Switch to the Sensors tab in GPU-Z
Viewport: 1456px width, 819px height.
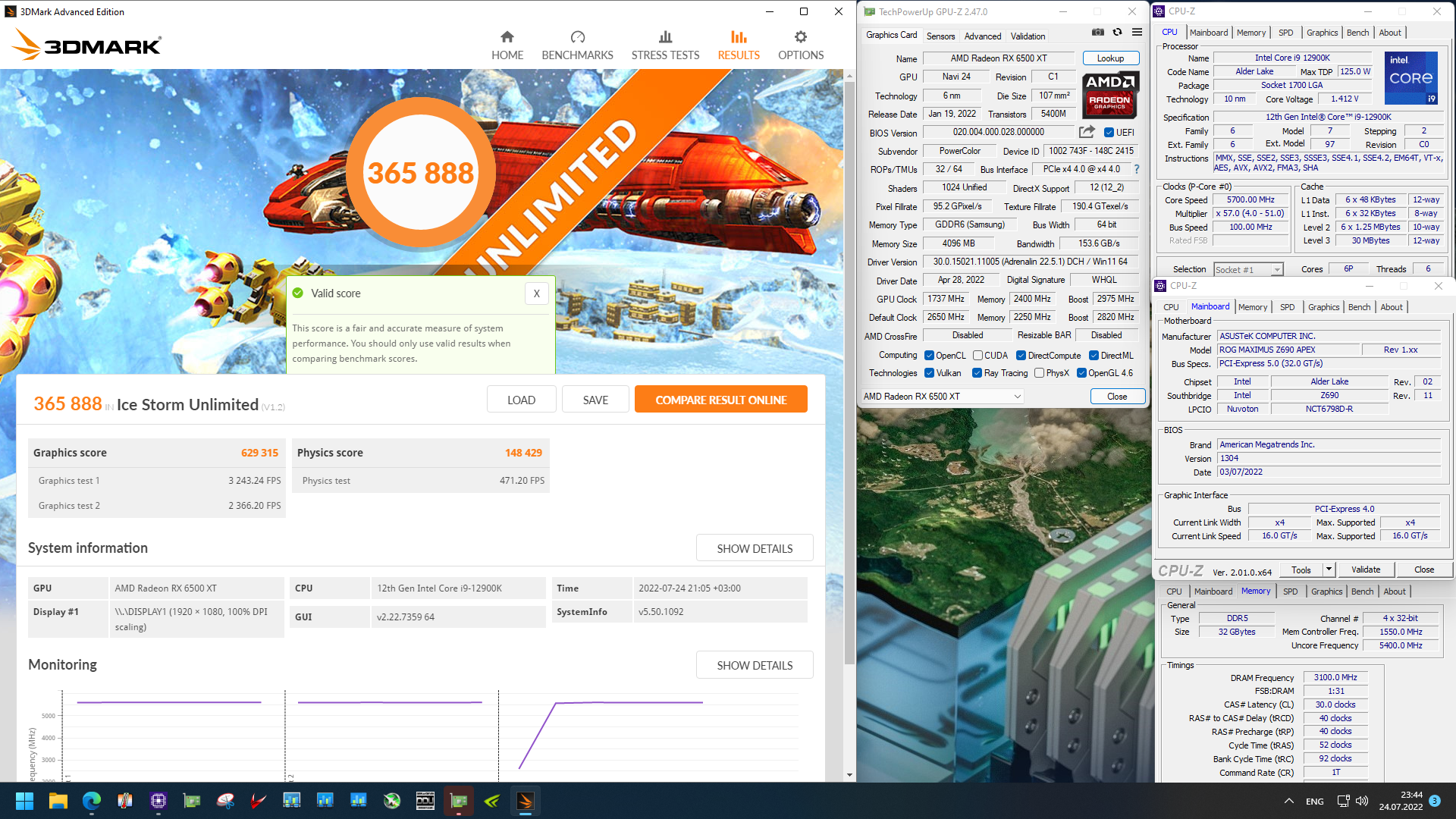tap(940, 36)
